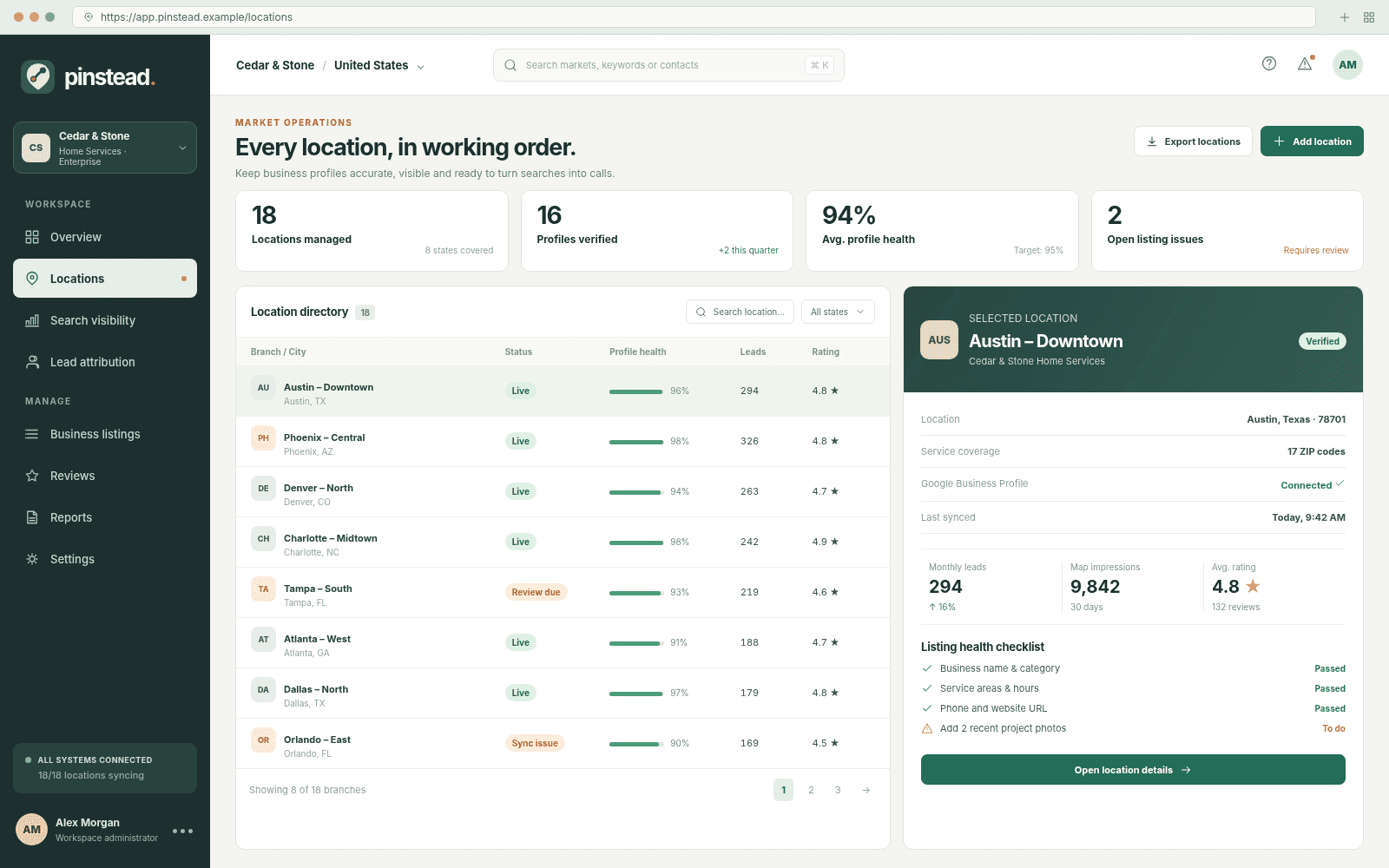The height and width of the screenshot is (868, 1389).
Task: Open the United States market dropdown
Action: 379,65
